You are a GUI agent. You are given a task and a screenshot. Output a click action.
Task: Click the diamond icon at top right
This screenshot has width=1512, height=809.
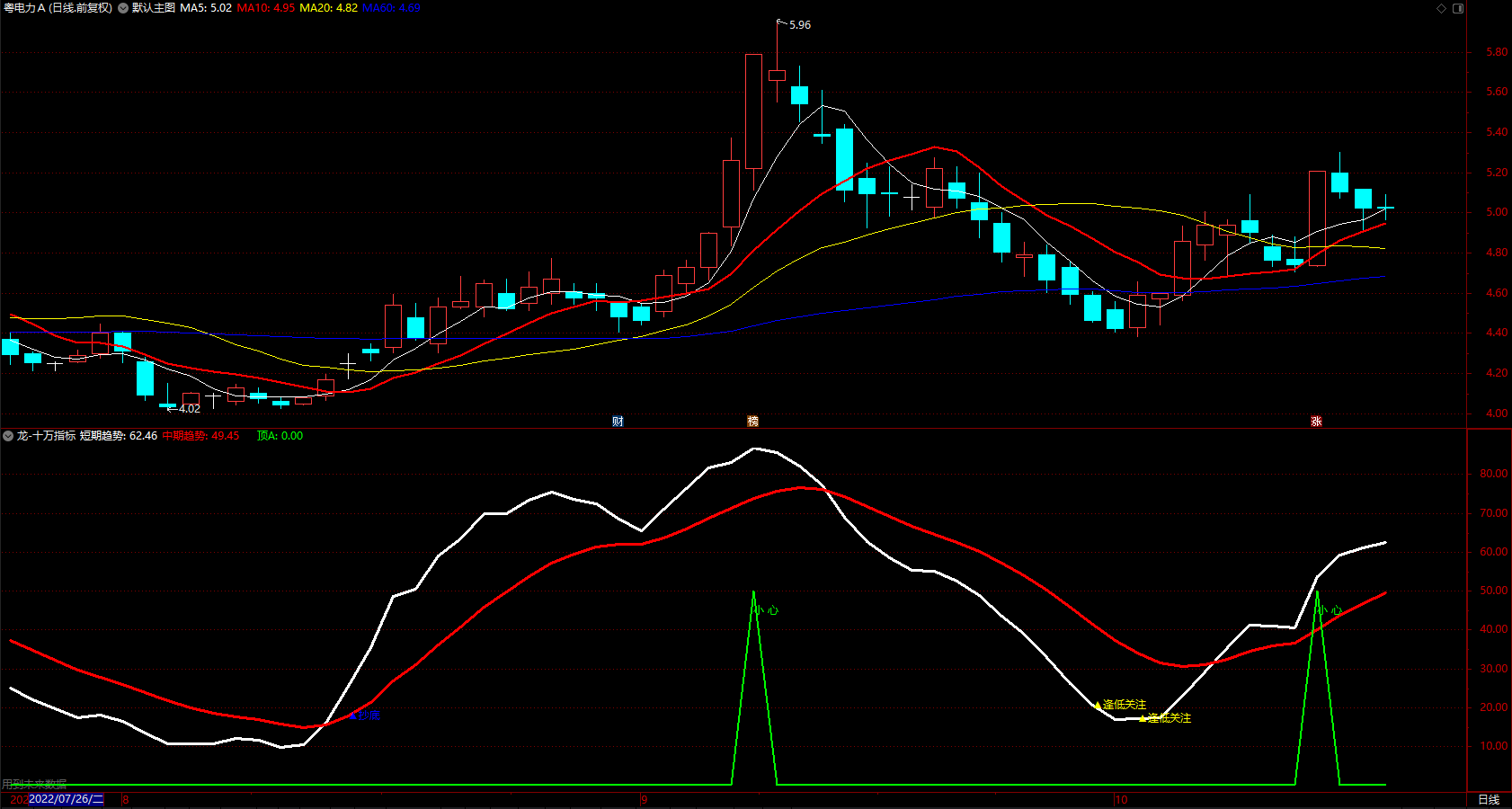1441,8
